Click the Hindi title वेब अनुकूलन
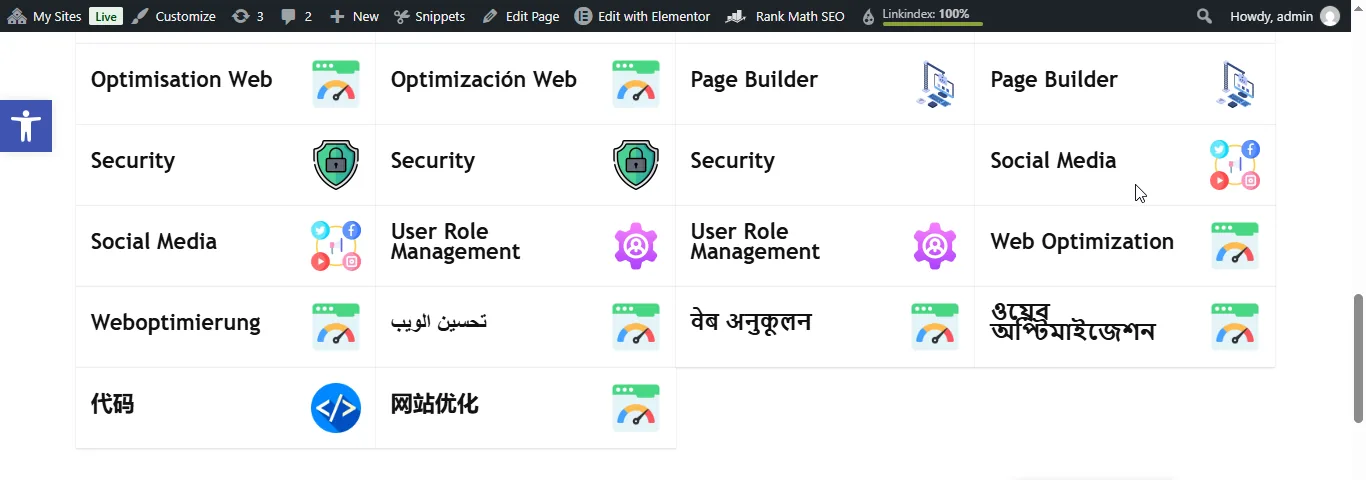The height and width of the screenshot is (480, 1366). 751,321
